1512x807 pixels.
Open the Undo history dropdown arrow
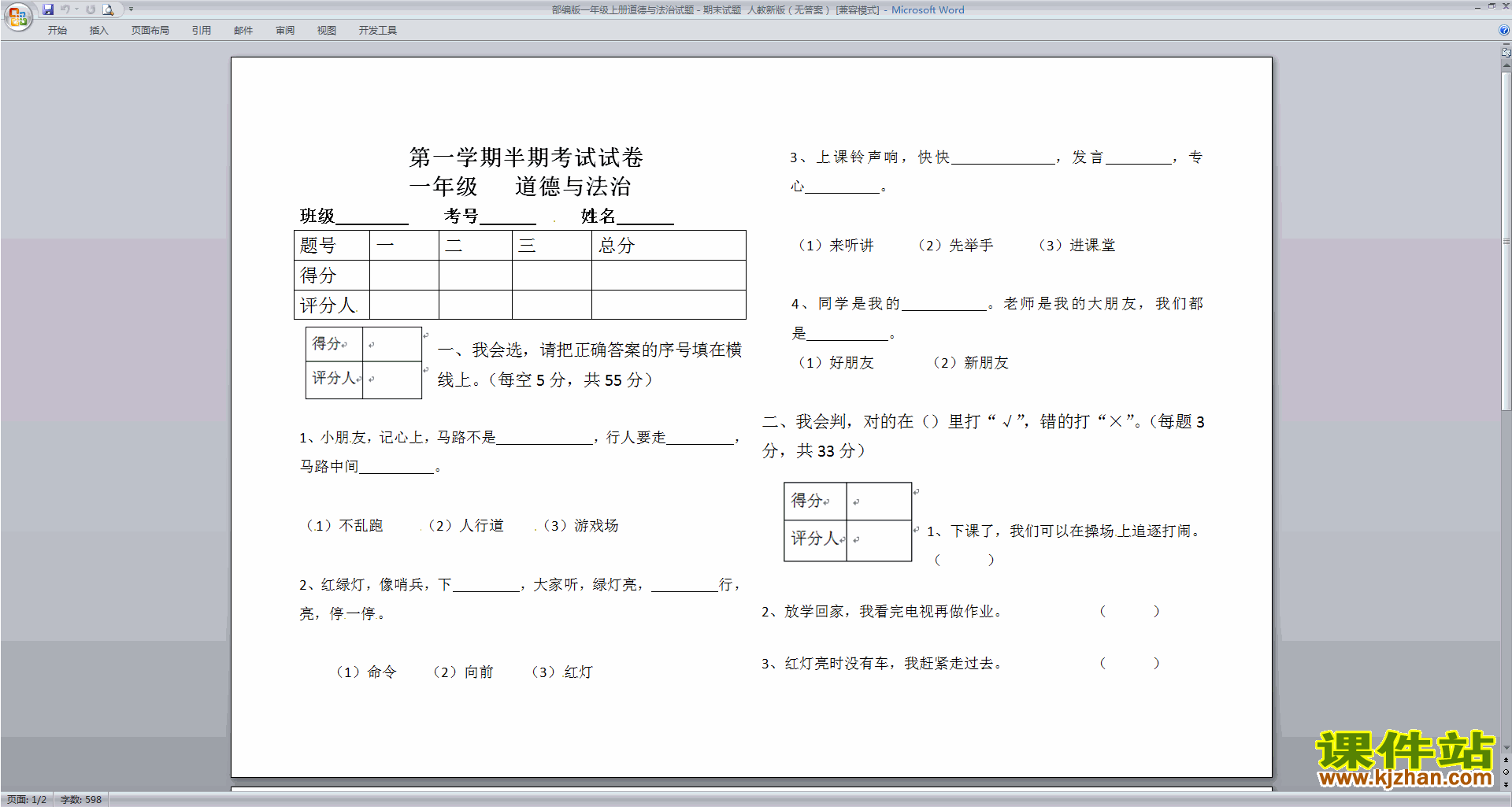pyautogui.click(x=76, y=9)
